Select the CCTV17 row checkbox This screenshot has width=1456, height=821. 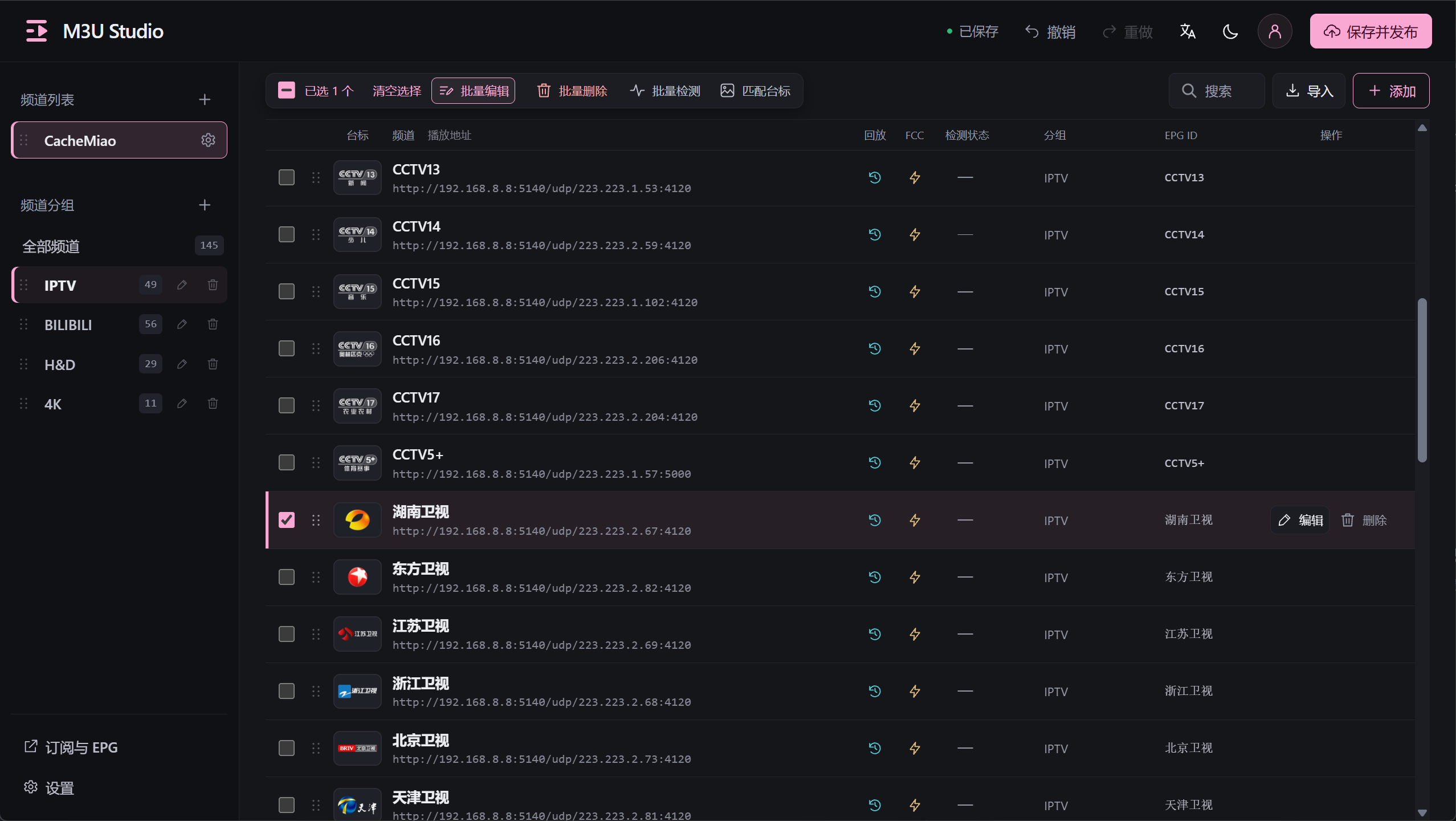287,406
